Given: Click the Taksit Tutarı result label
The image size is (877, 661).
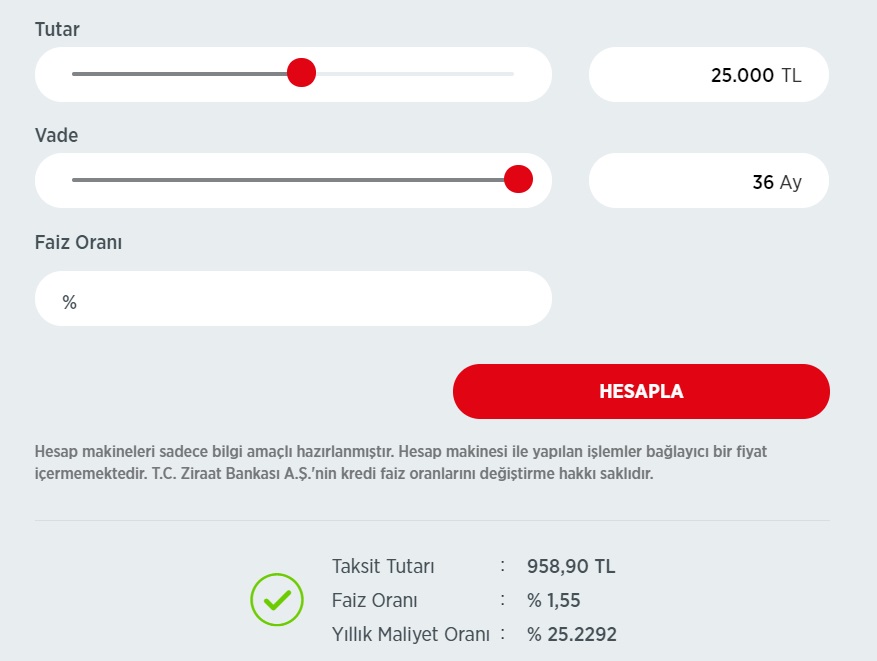Looking at the screenshot, I should (x=383, y=567).
